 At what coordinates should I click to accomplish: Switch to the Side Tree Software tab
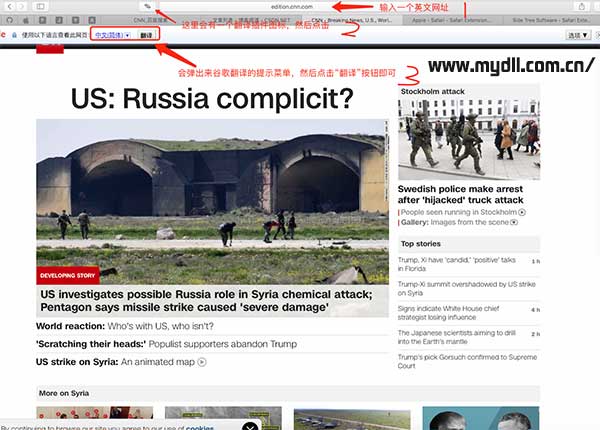[x=551, y=20]
